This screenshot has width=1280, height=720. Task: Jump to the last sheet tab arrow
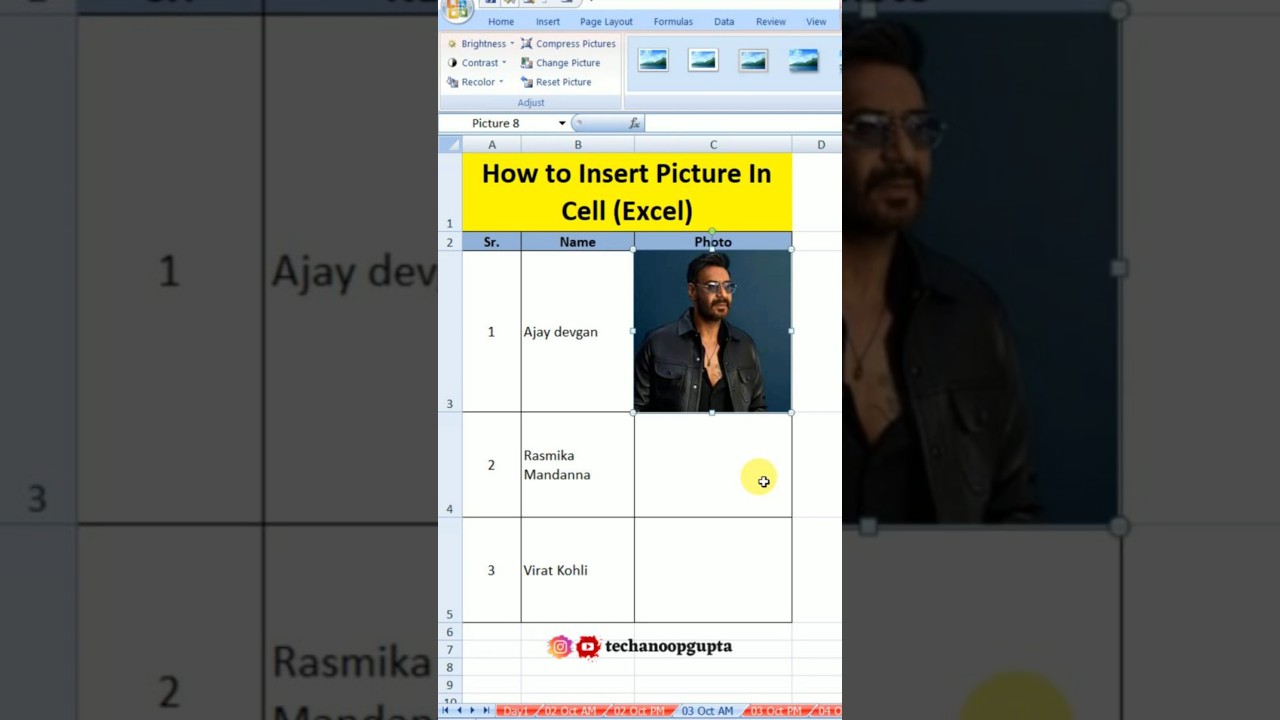(486, 711)
